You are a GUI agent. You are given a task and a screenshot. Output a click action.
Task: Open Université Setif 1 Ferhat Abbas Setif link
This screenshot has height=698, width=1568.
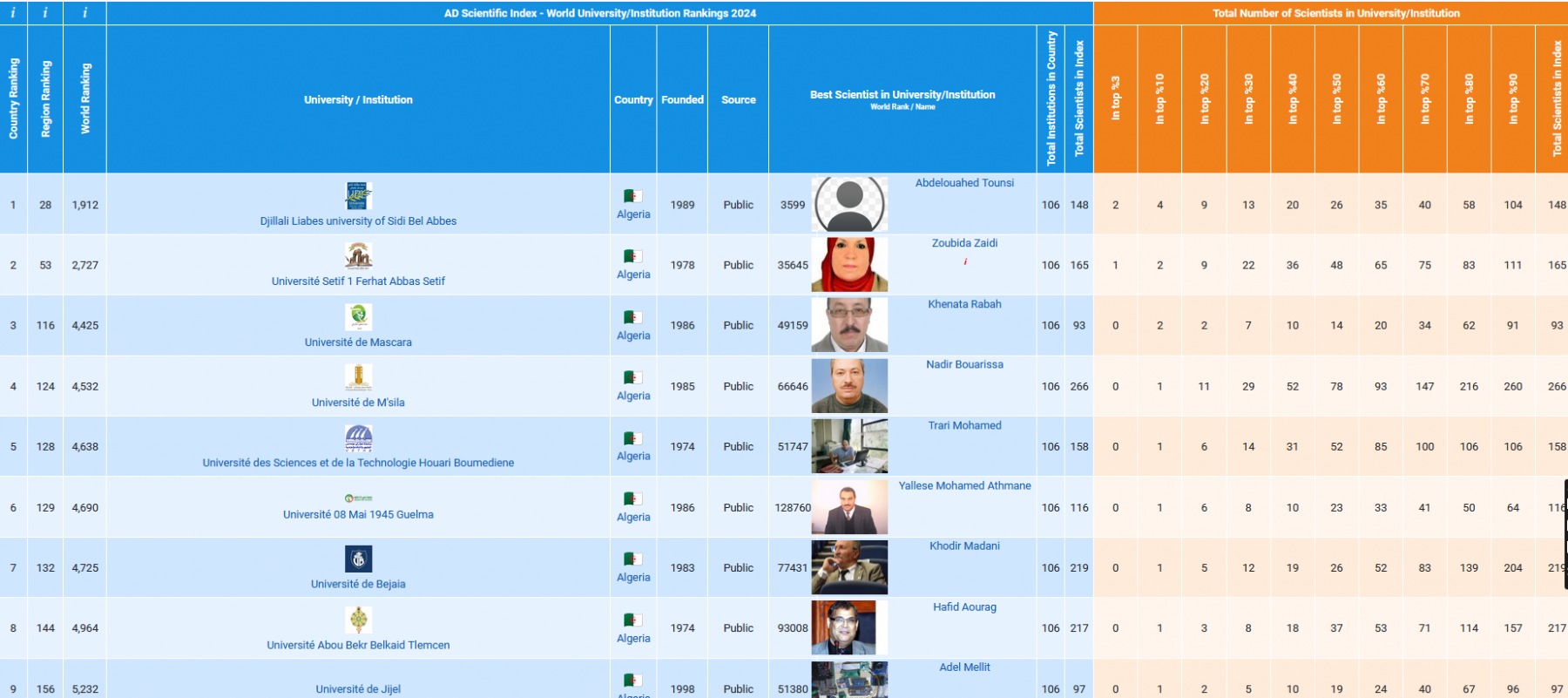pyautogui.click(x=358, y=281)
